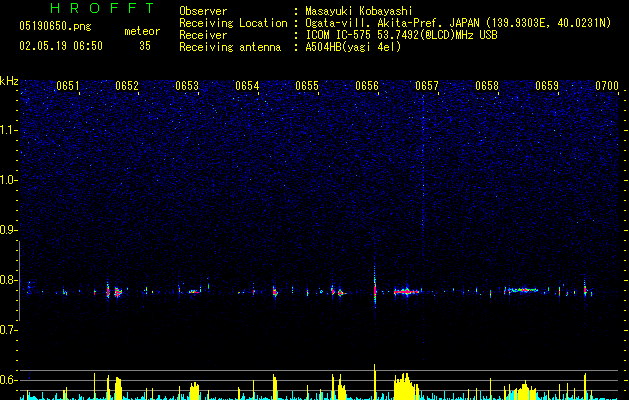Click the long green-red echo between 0658 and 0659

click(x=521, y=290)
